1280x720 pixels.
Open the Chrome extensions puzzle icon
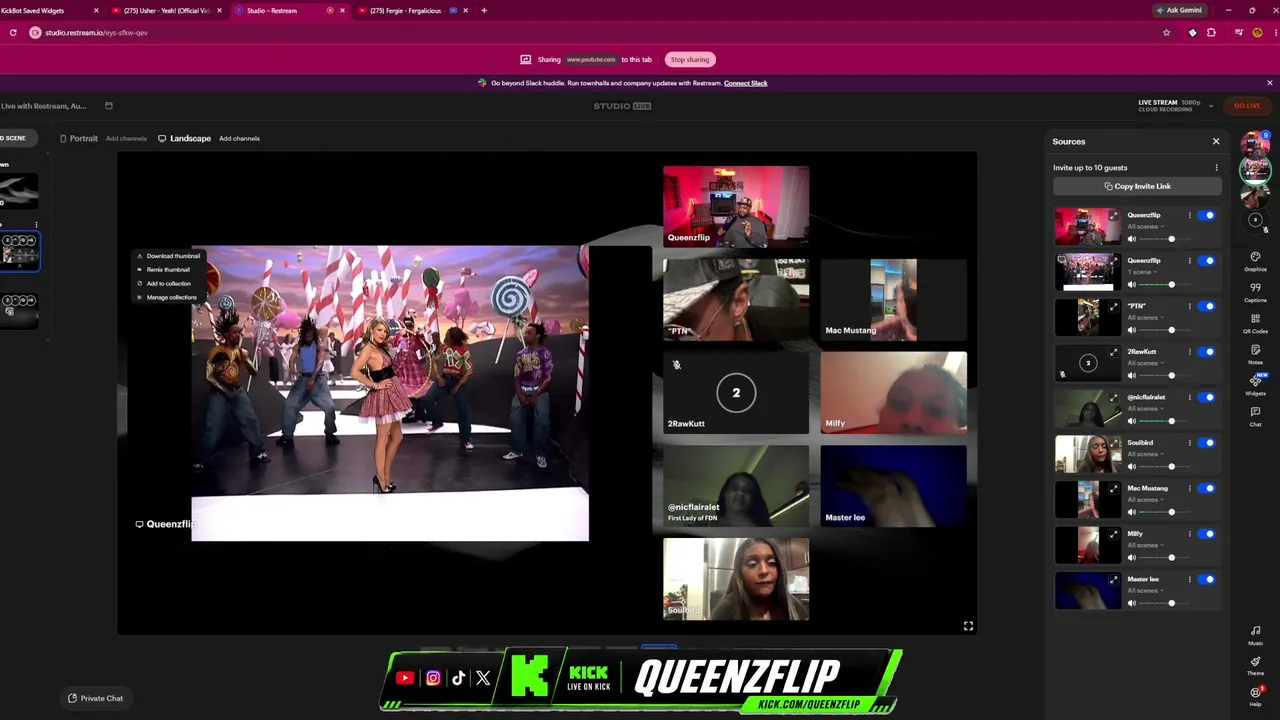tap(1211, 33)
